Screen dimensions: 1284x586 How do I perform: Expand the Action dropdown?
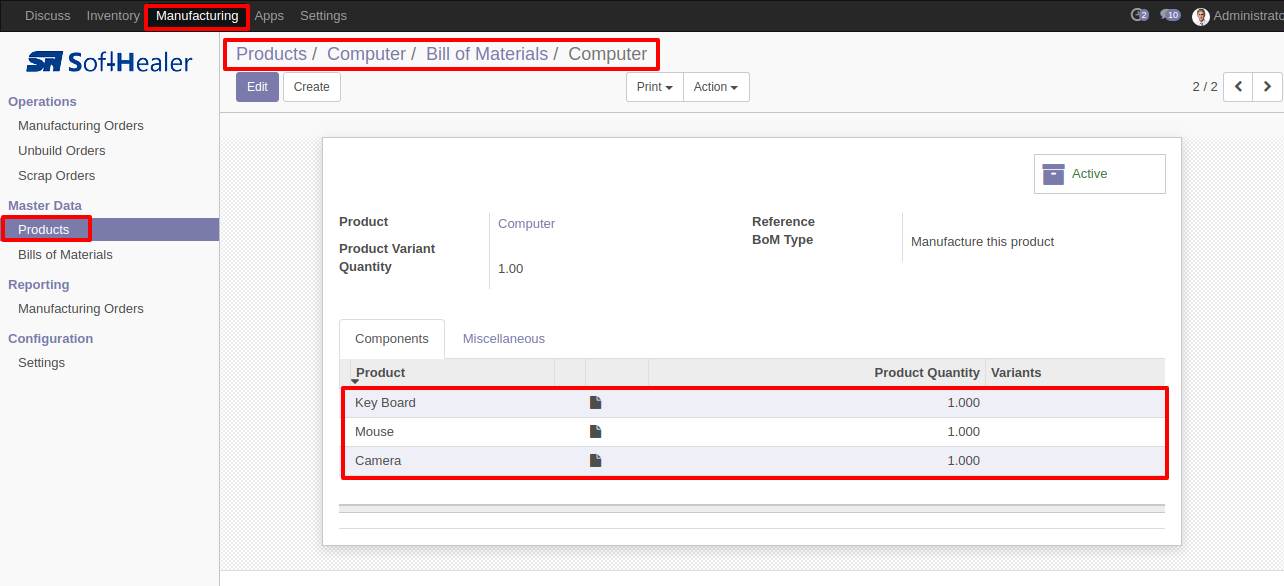(716, 87)
